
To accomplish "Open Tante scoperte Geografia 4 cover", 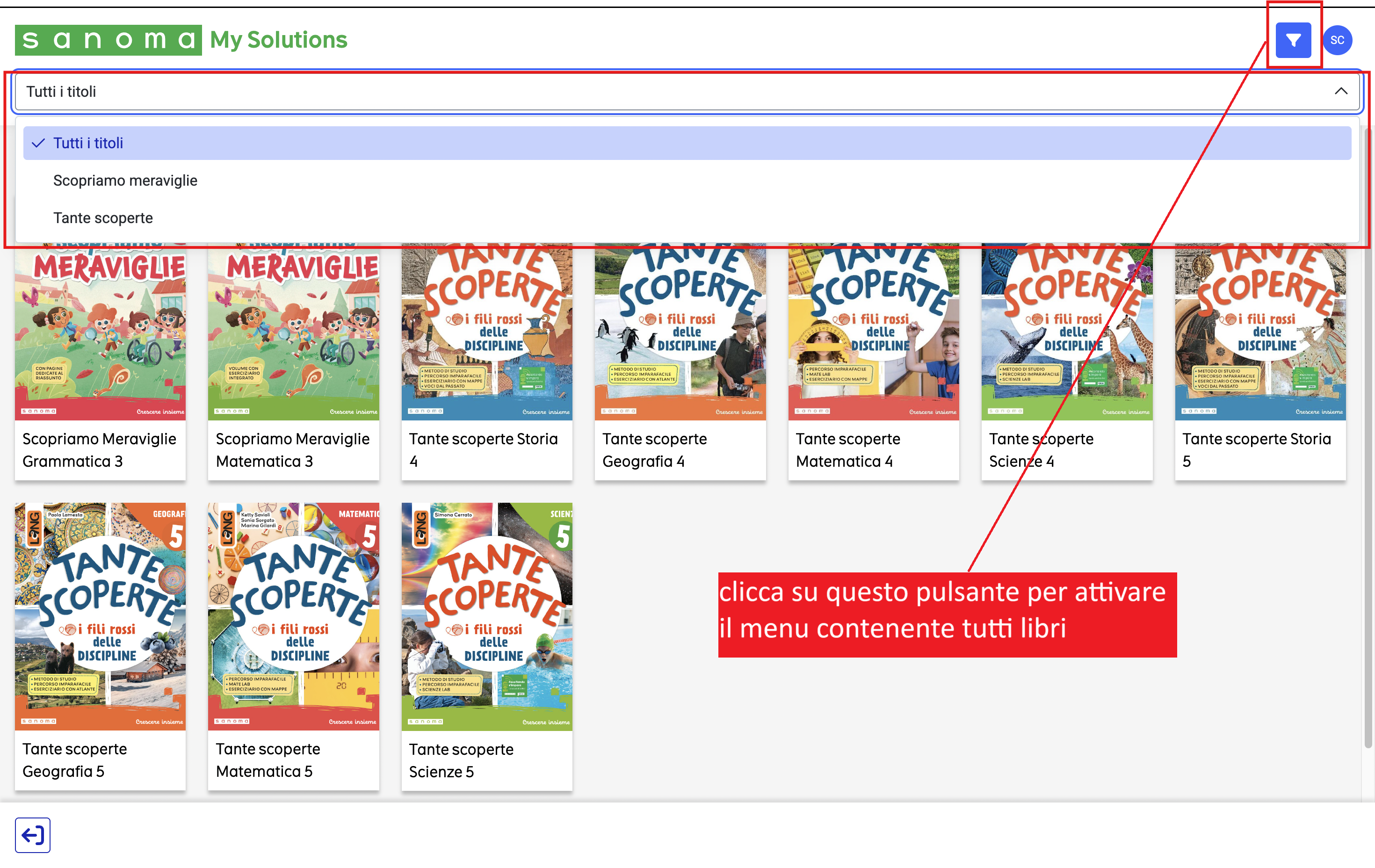I will tap(680, 332).
